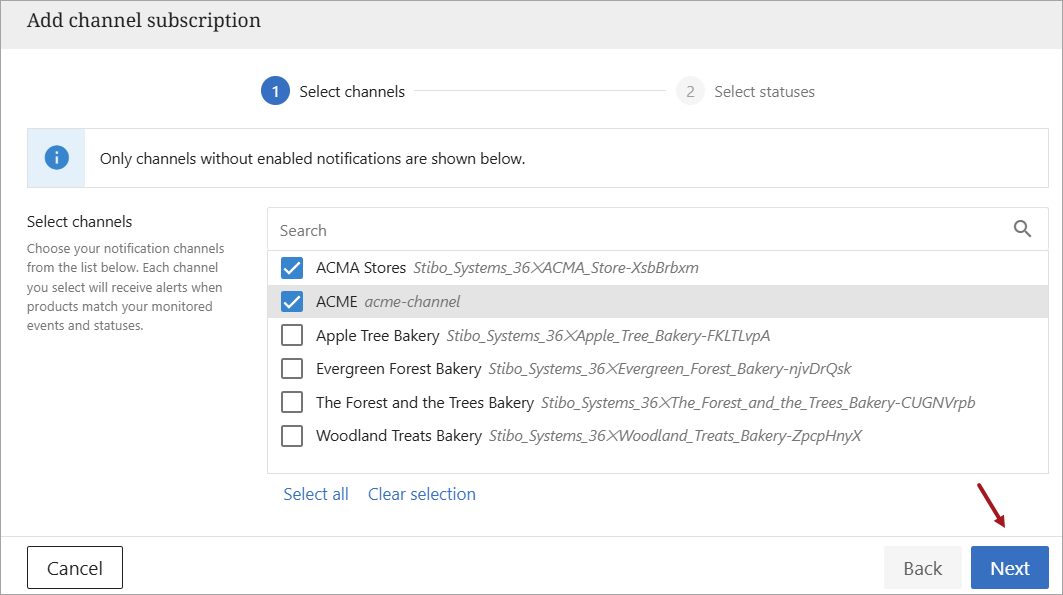Screen dimensions: 1063x595
Task: Go to the Select statuses step label
Action: [x=764, y=92]
